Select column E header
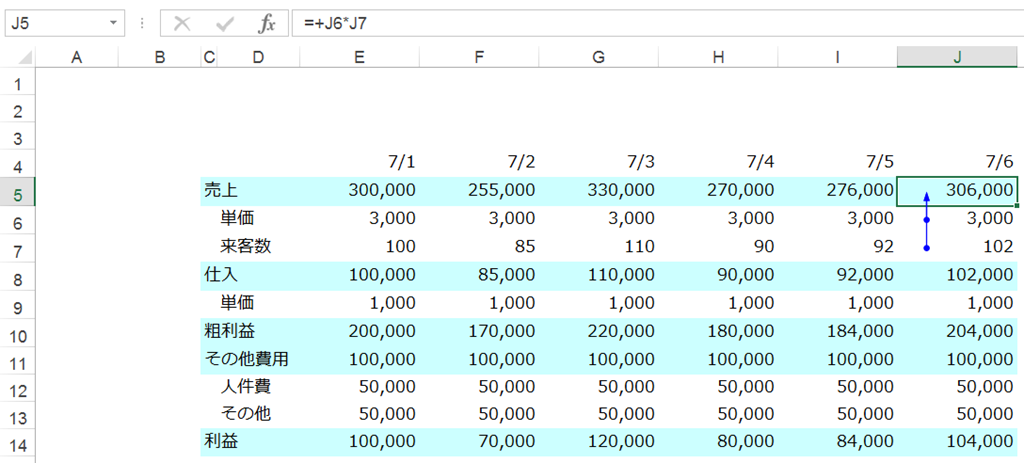 359,57
